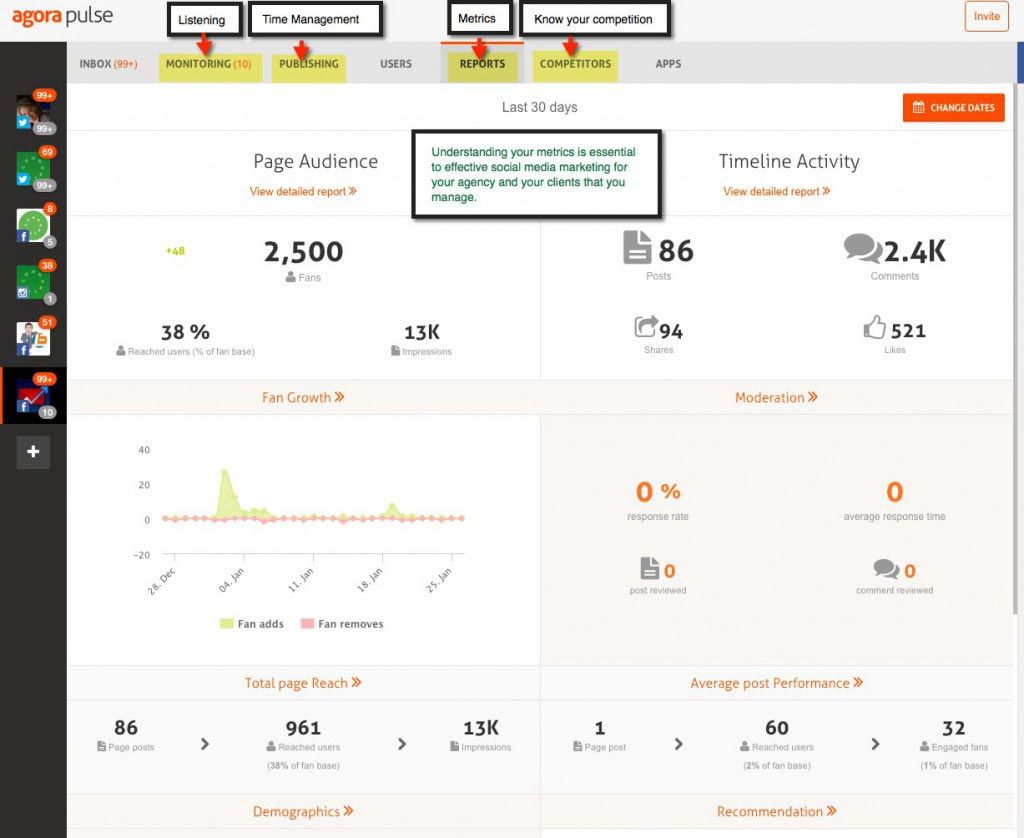Click the "0 %" response rate value
The width and height of the screenshot is (1024, 838).
[658, 491]
